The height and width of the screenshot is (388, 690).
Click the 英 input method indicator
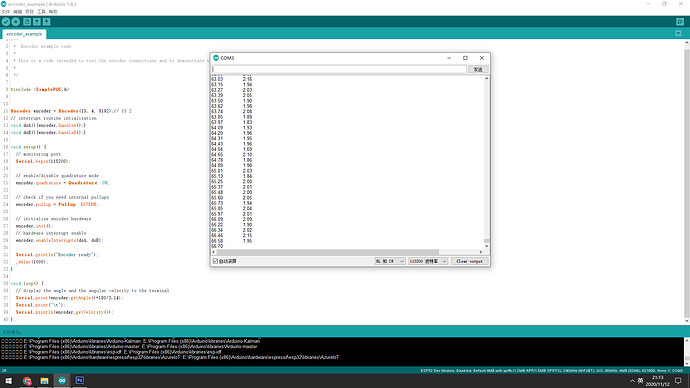[641, 381]
